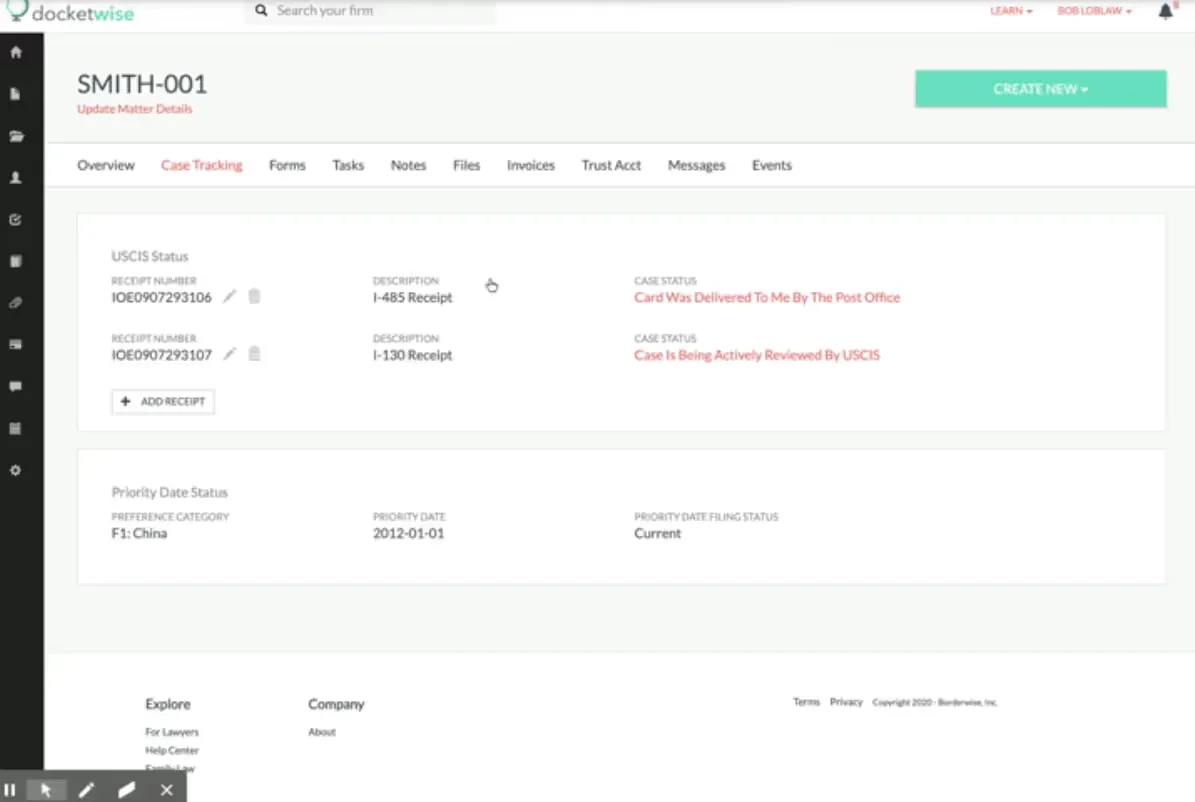Delete receipt IOE0907293107 using trash icon
The image size is (1195, 802).
[254, 353]
